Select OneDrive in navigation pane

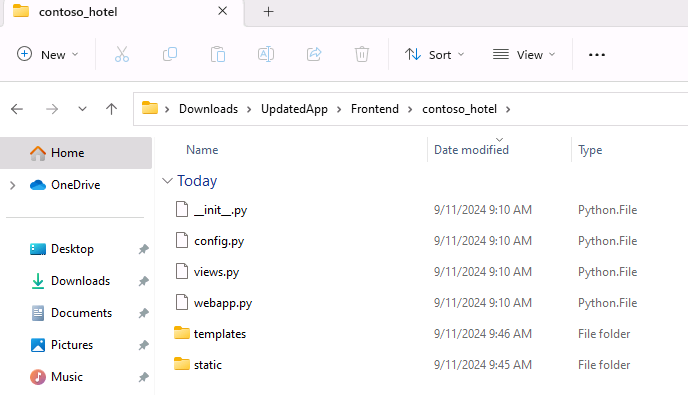click(x=75, y=185)
